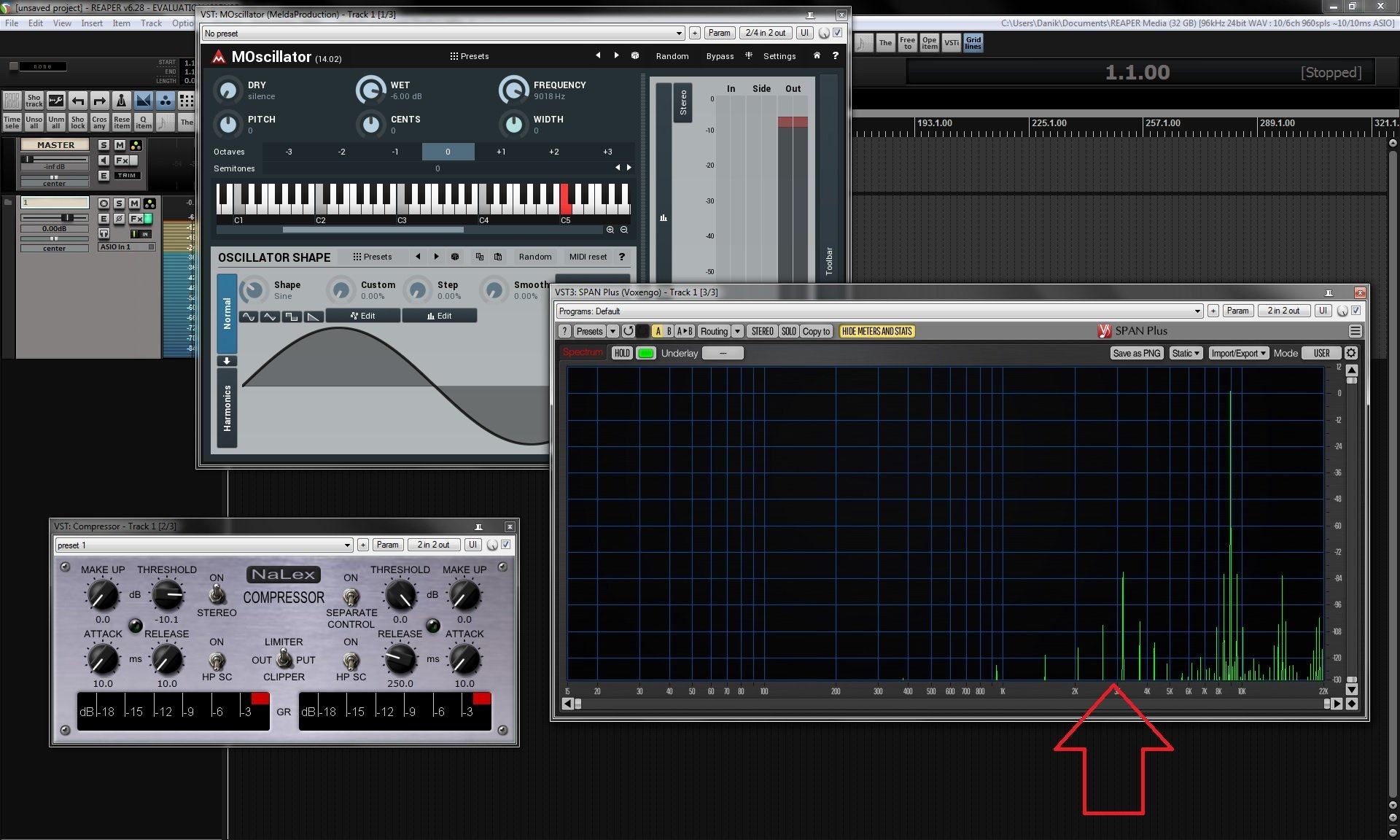The height and width of the screenshot is (840, 1400).
Task: Click the MIDI reset button in MOscillator
Action: pyautogui.click(x=588, y=257)
